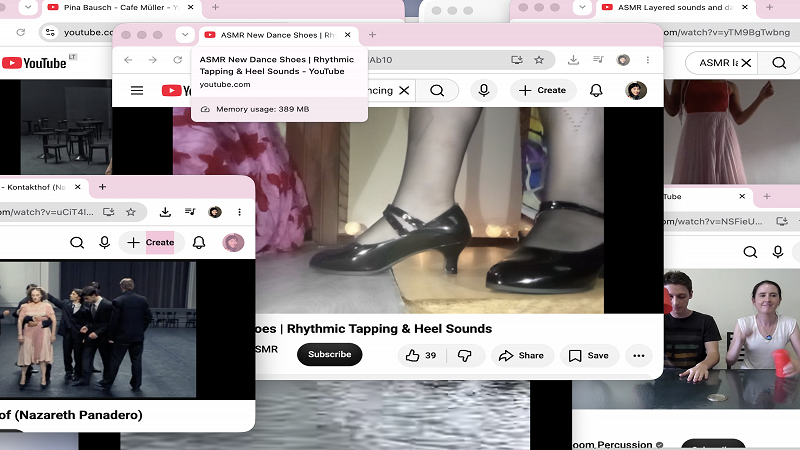Open notifications bell in Kontakthof window

[199, 242]
